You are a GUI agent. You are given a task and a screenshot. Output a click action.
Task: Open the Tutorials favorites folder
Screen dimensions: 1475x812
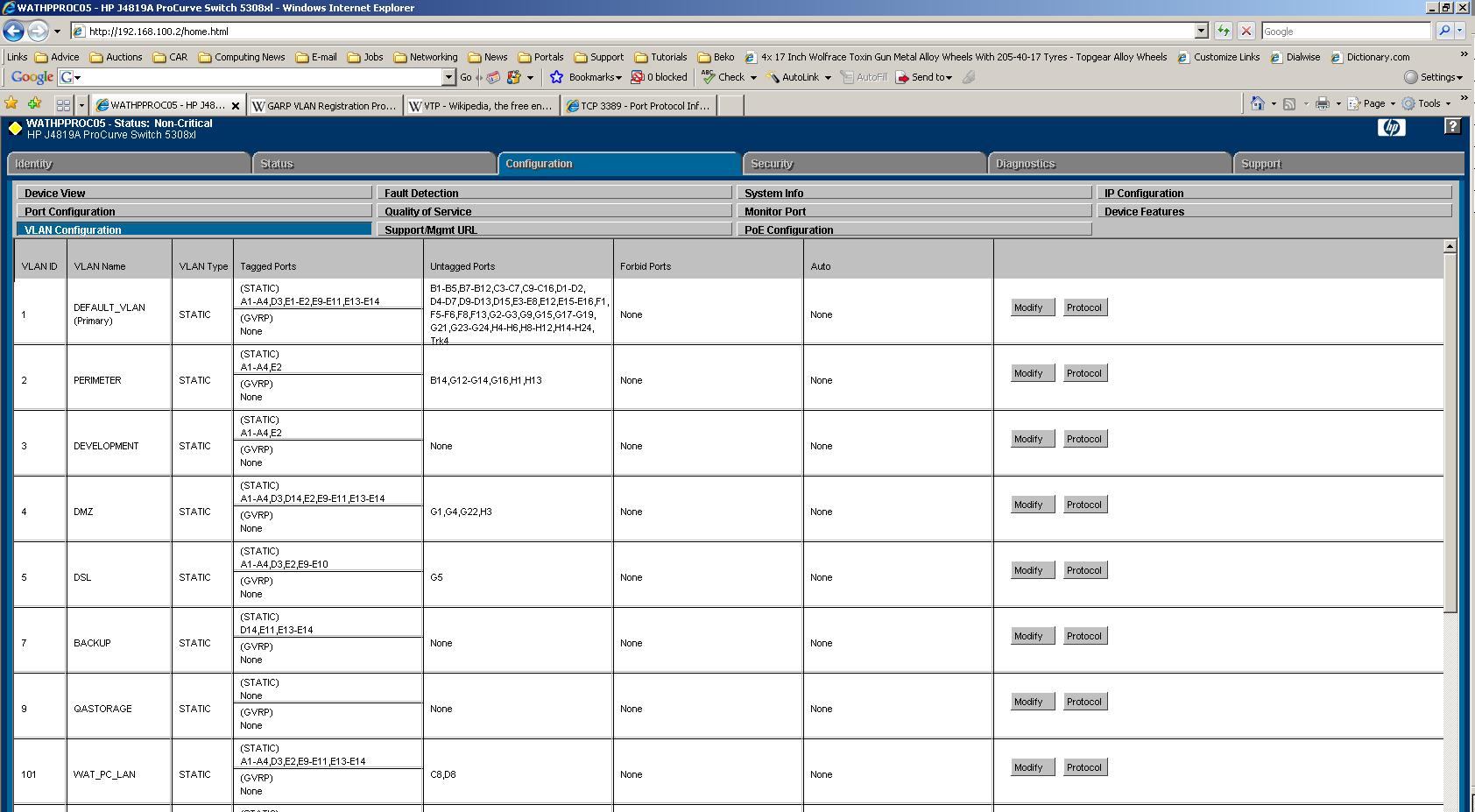[x=660, y=57]
